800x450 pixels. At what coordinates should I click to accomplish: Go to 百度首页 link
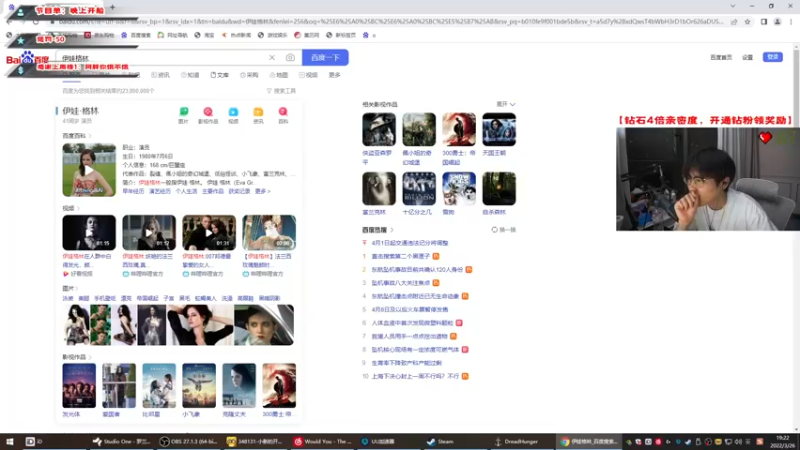[721, 58]
